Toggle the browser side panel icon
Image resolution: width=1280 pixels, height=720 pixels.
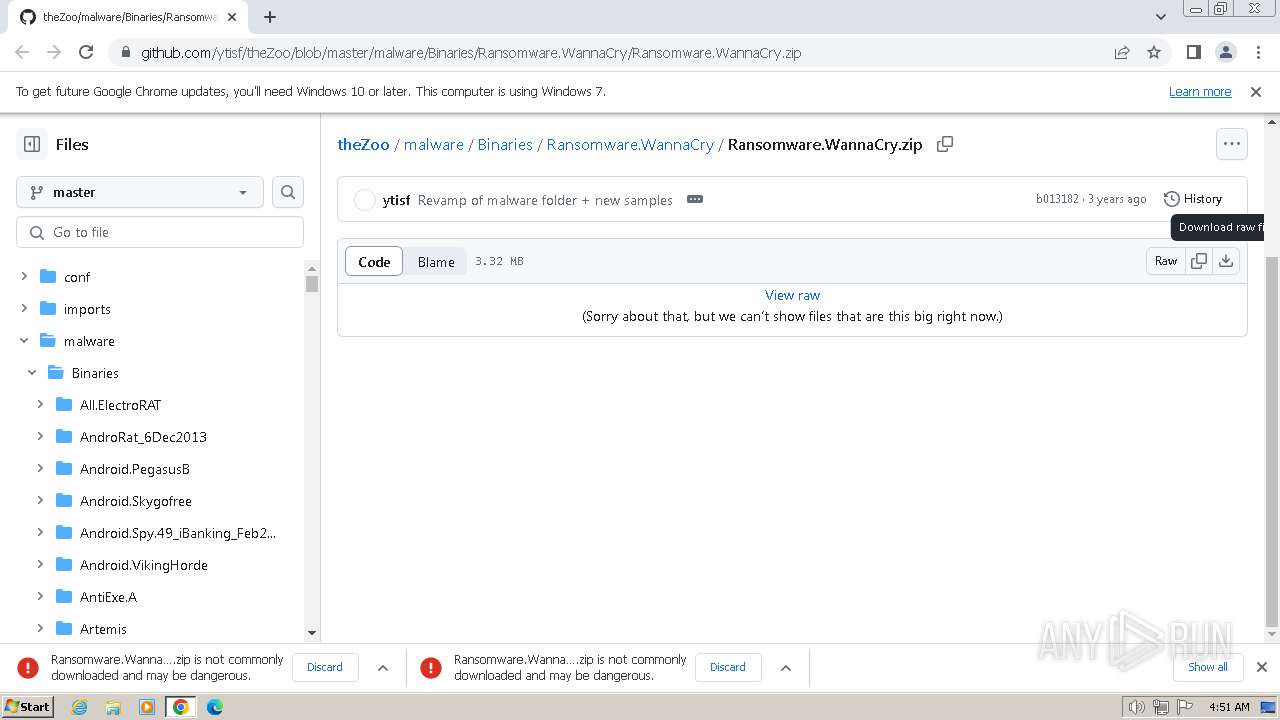coord(1193,52)
